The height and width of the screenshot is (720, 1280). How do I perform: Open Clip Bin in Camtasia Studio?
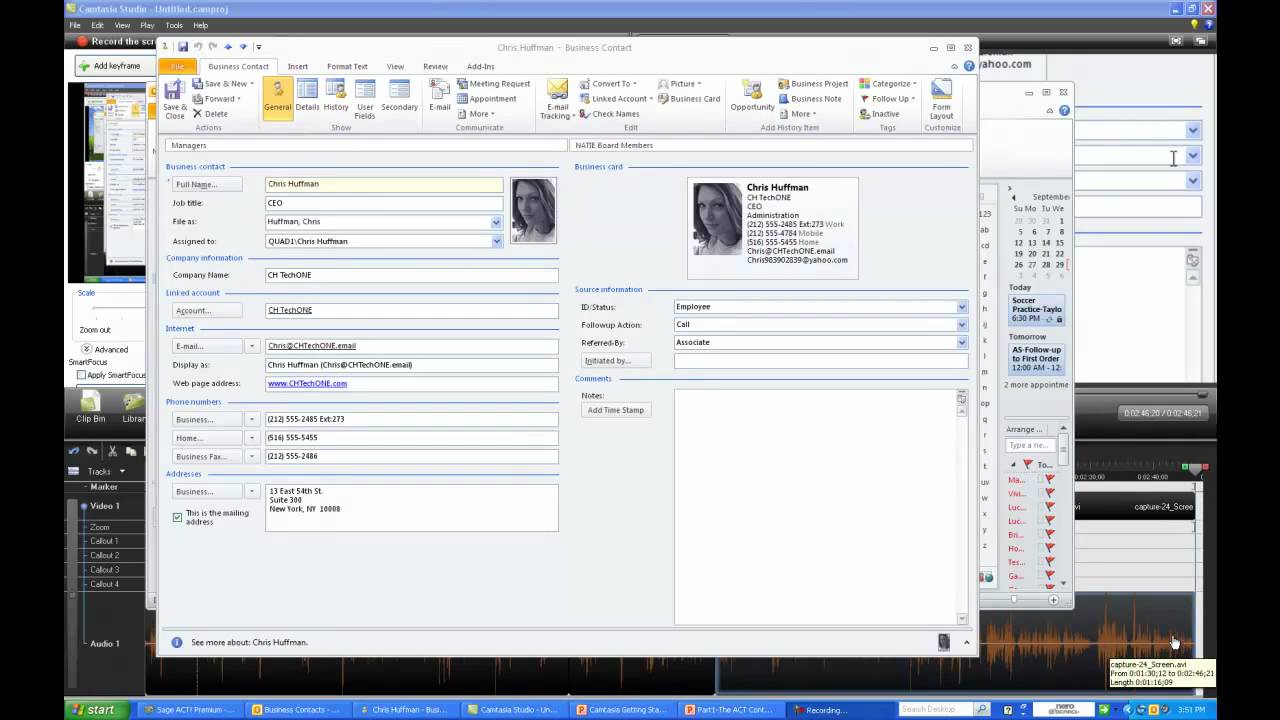90,407
